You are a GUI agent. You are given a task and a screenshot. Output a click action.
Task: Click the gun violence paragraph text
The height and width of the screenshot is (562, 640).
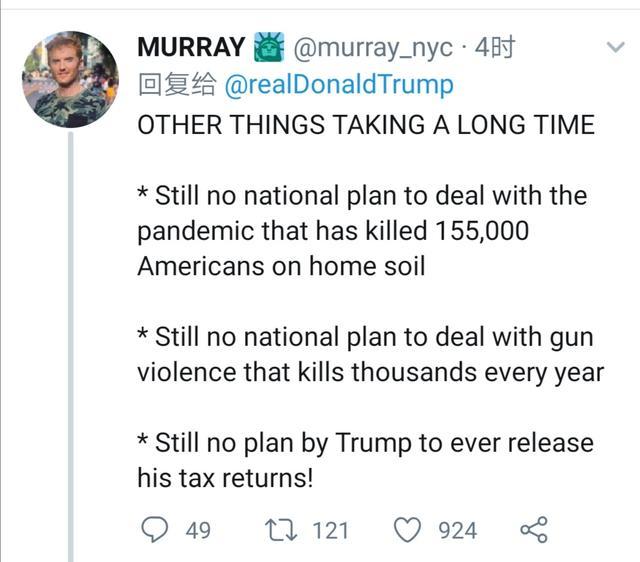pos(368,355)
